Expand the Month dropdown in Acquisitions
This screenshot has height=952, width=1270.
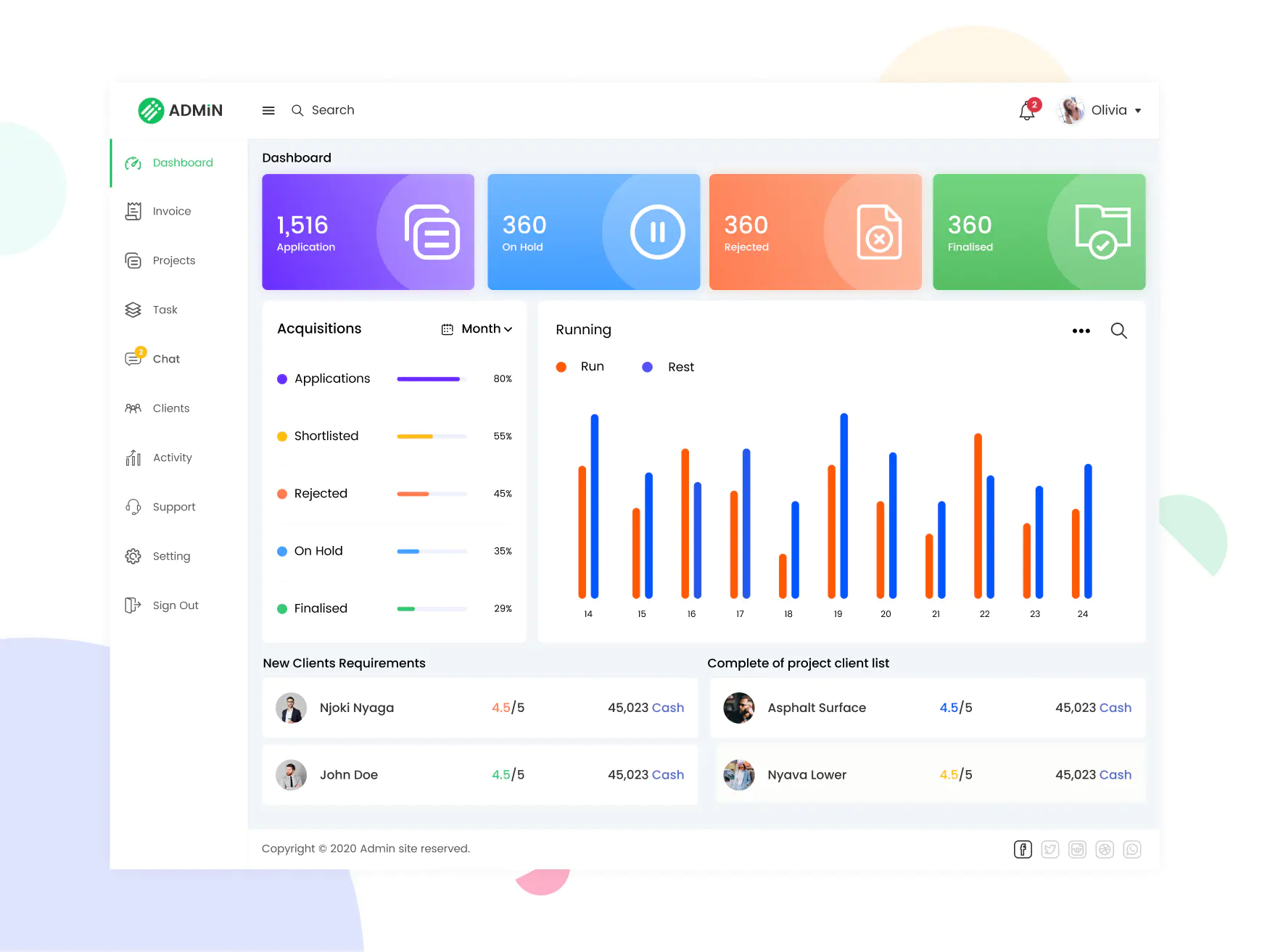pos(487,329)
